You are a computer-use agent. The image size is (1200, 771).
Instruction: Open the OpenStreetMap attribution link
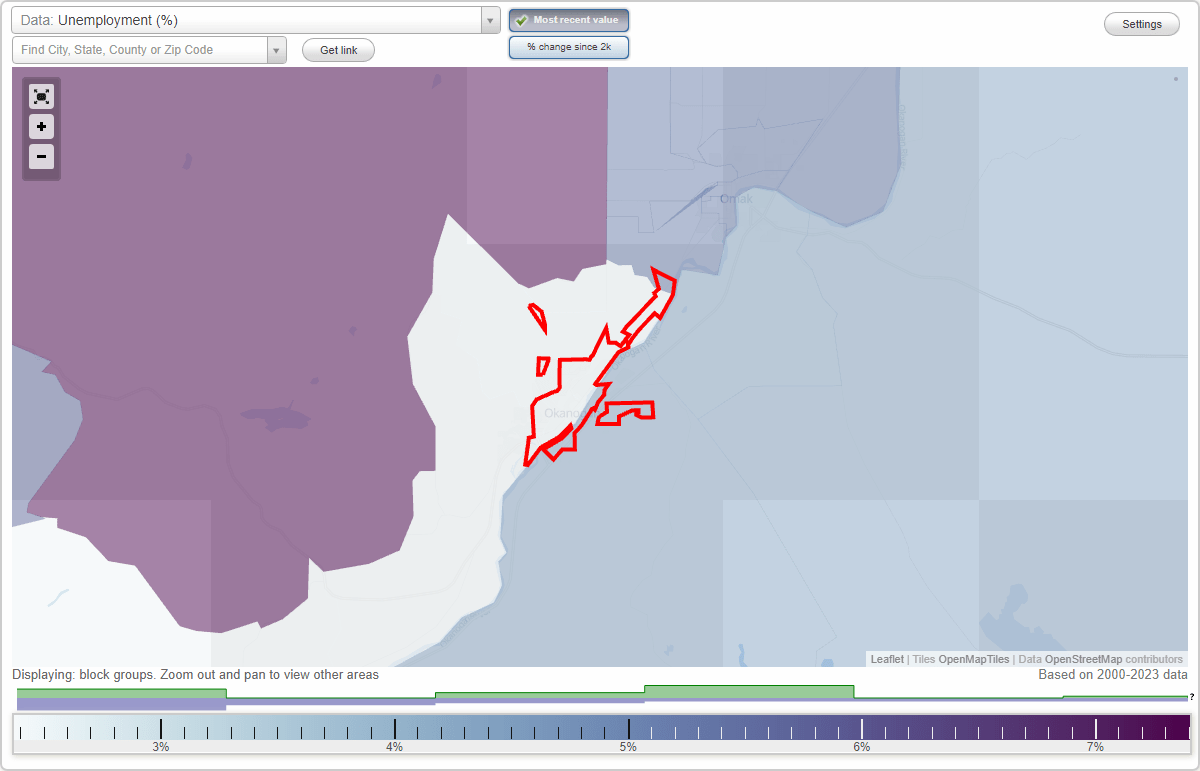pos(1083,659)
